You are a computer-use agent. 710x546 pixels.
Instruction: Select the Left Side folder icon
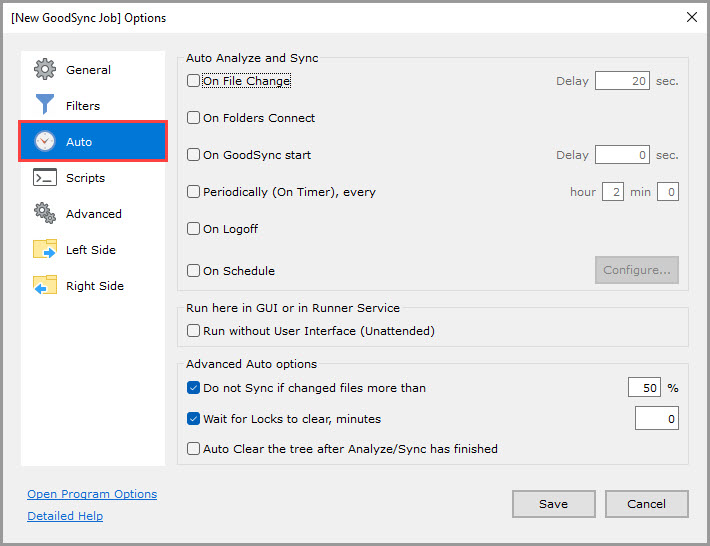45,250
